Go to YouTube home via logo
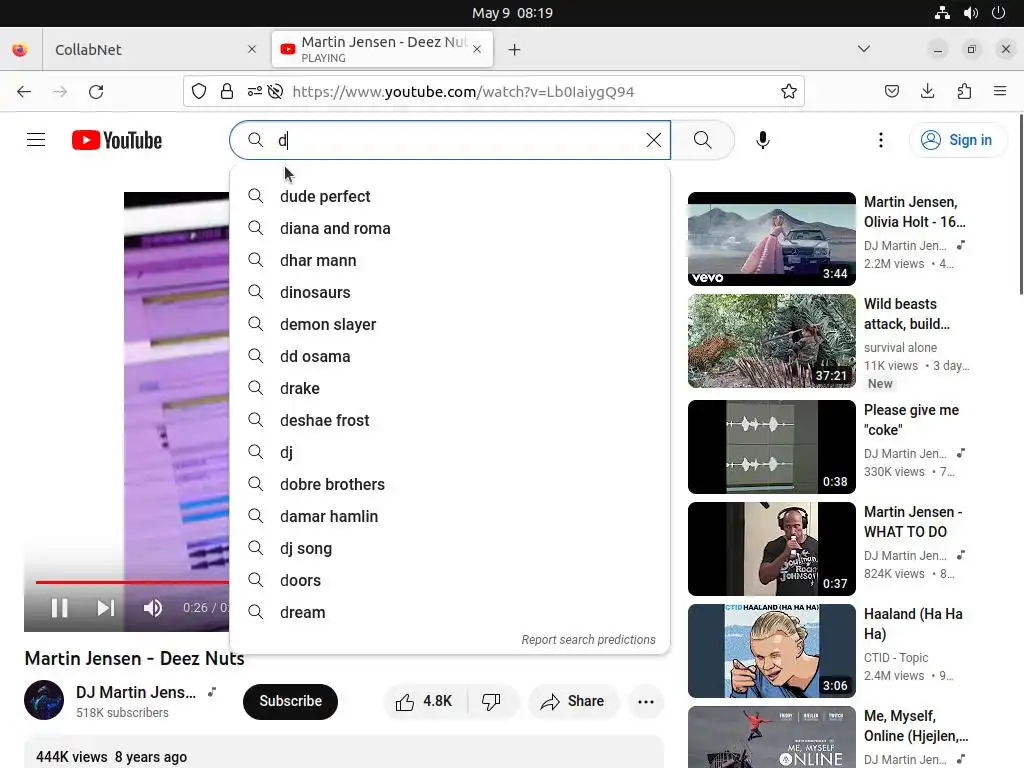The width and height of the screenshot is (1024, 768). [x=117, y=140]
